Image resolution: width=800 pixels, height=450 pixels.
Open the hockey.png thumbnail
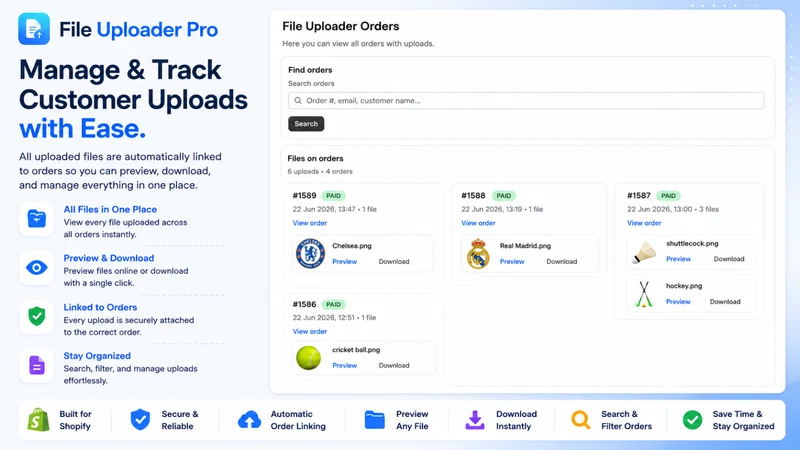644,294
